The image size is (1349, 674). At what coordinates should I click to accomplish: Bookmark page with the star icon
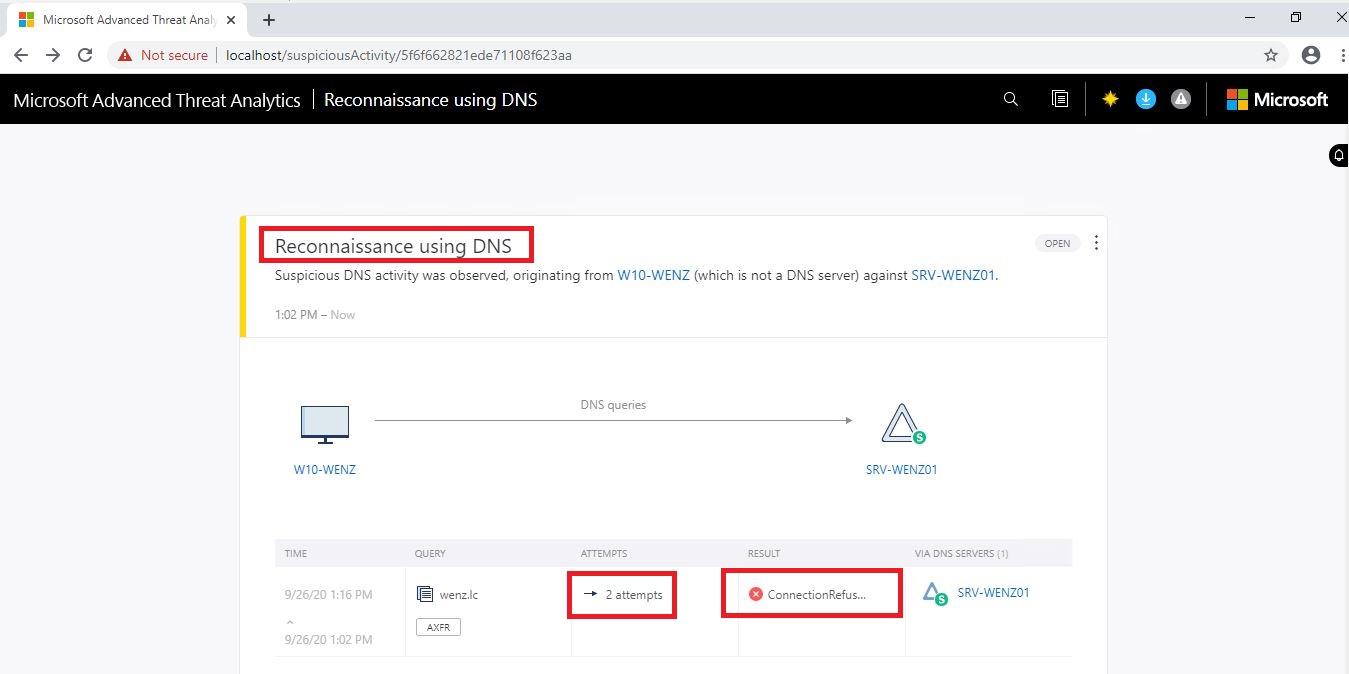pyautogui.click(x=1271, y=55)
